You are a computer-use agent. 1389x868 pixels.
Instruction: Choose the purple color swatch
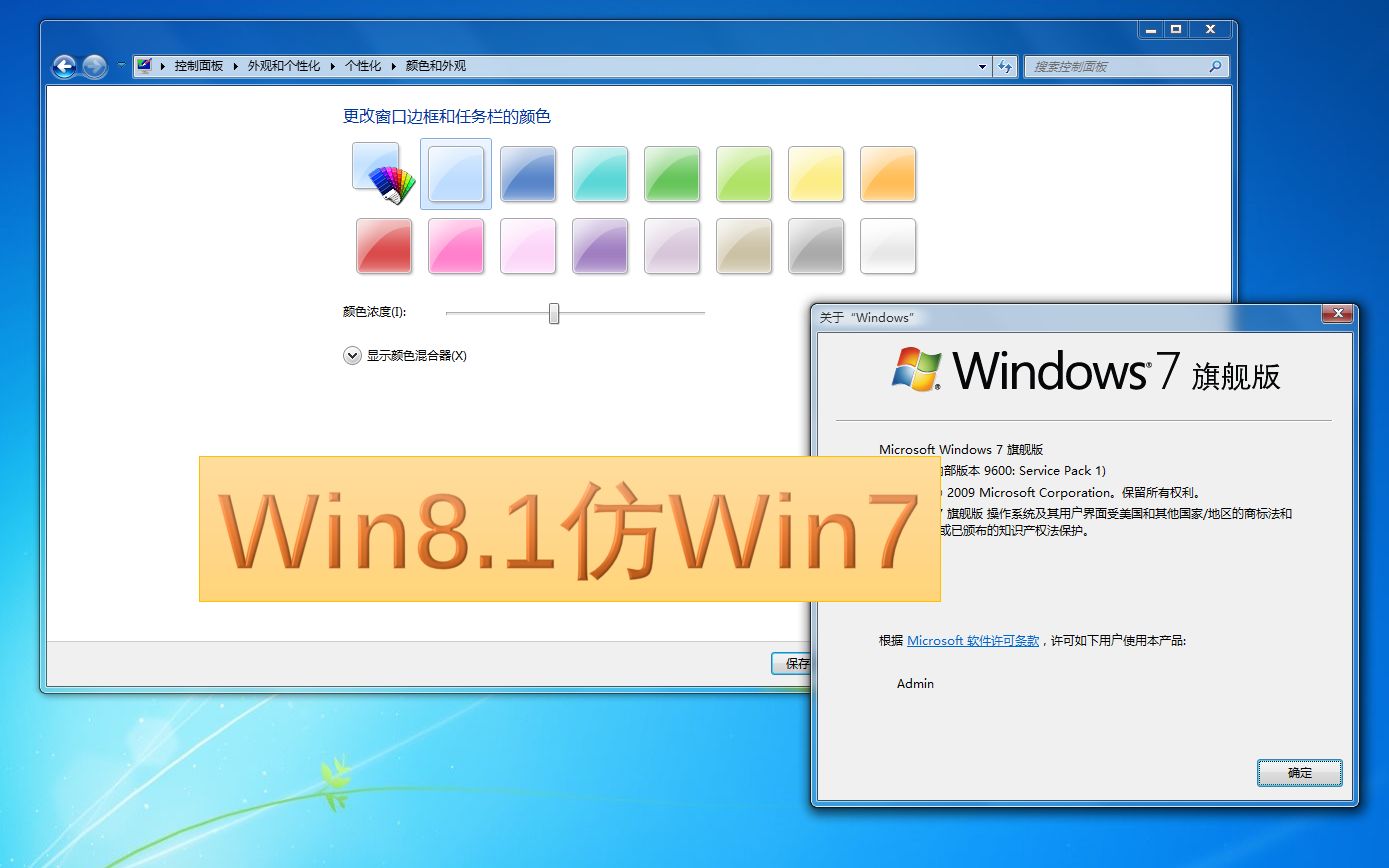pos(600,246)
